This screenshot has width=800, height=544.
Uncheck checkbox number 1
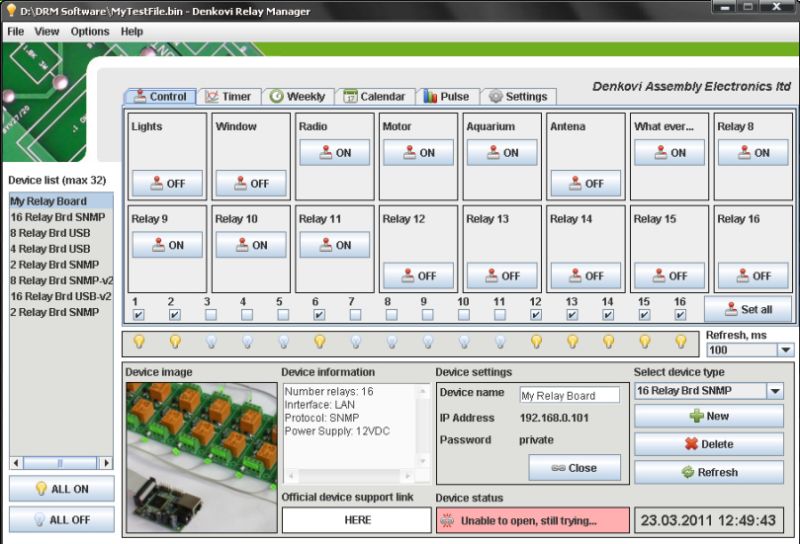pyautogui.click(x=138, y=315)
